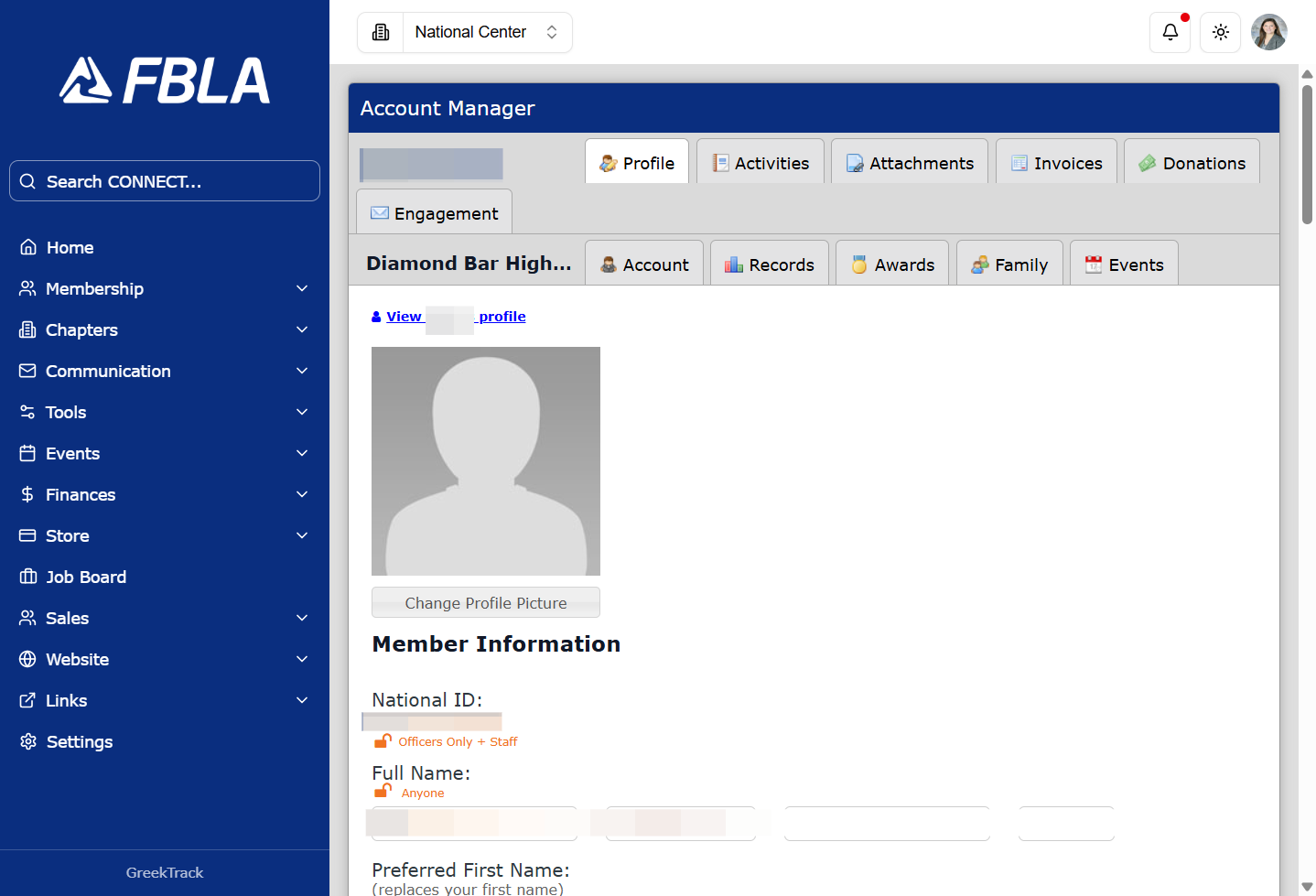
Task: Click the Home house icon
Action: point(28,247)
